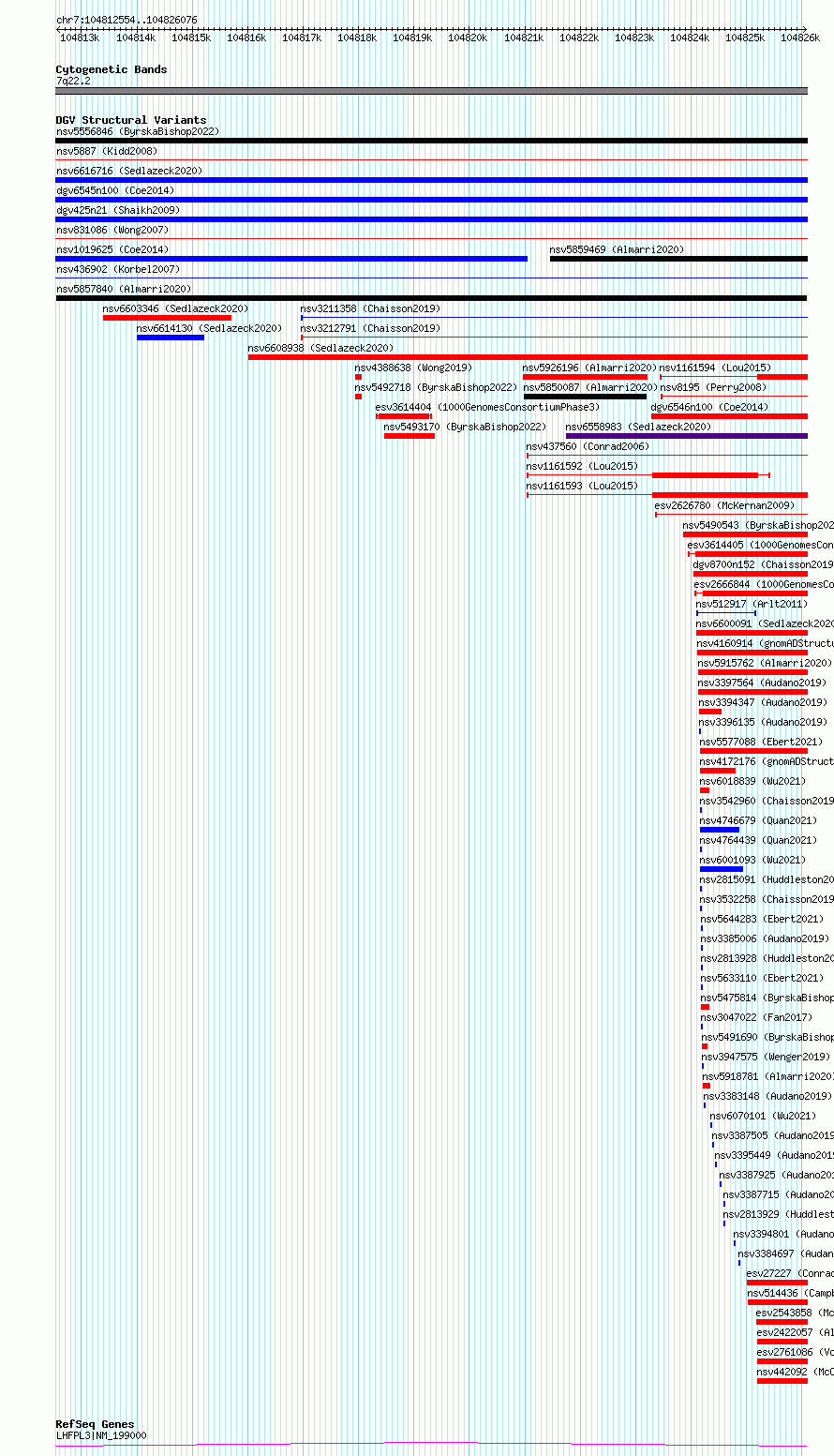The height and width of the screenshot is (1456, 834).
Task: Open nsv5915762 (Almarri2020) label
Action: coord(765,663)
